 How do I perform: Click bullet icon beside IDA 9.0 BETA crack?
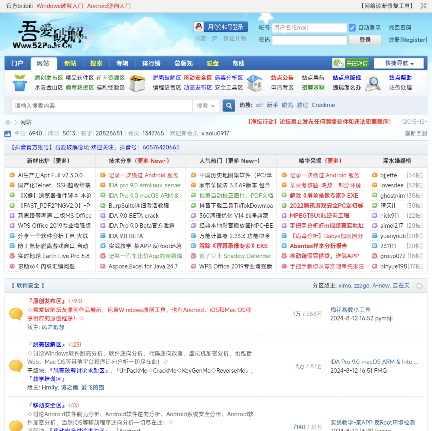point(103,216)
